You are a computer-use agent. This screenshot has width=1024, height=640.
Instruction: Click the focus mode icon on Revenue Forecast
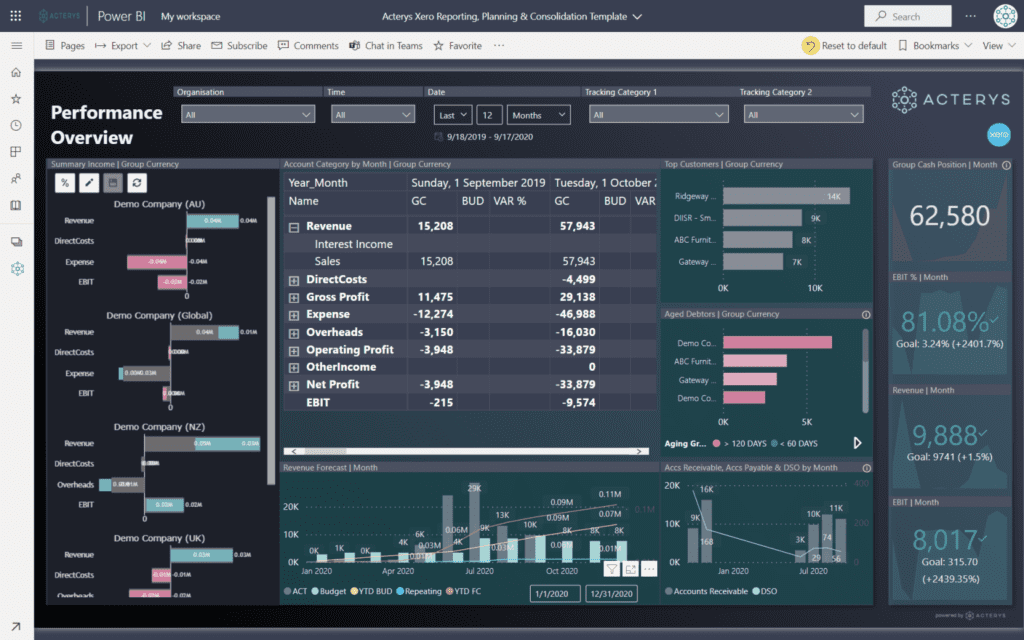click(x=631, y=569)
